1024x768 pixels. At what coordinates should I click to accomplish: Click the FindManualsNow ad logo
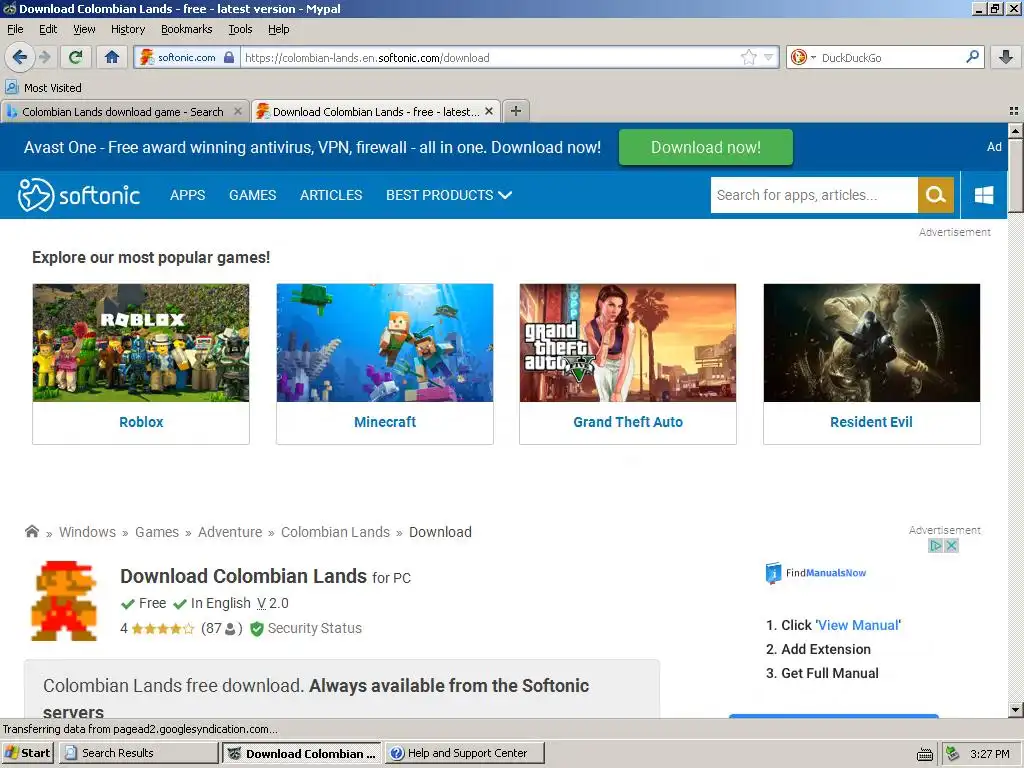pos(816,573)
